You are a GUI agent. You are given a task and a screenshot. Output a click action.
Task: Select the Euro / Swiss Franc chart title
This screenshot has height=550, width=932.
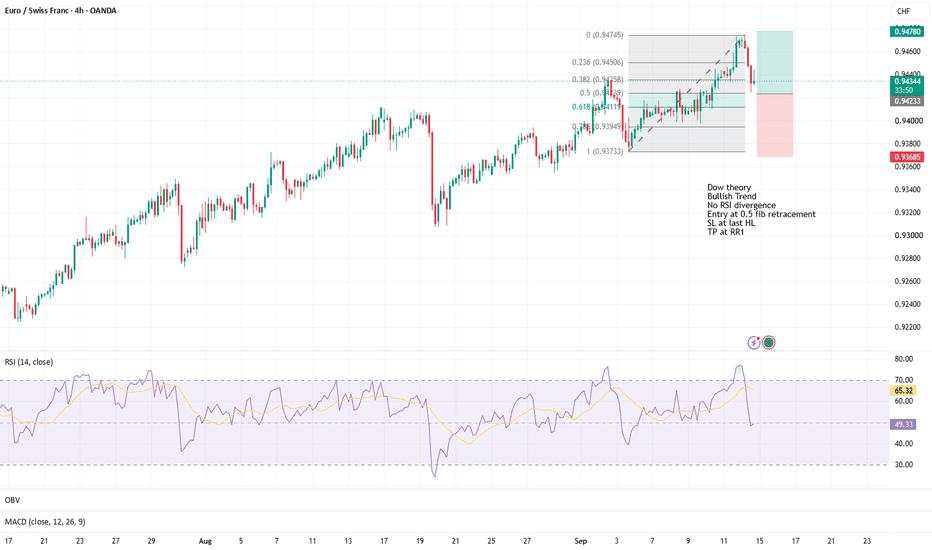click(x=60, y=11)
